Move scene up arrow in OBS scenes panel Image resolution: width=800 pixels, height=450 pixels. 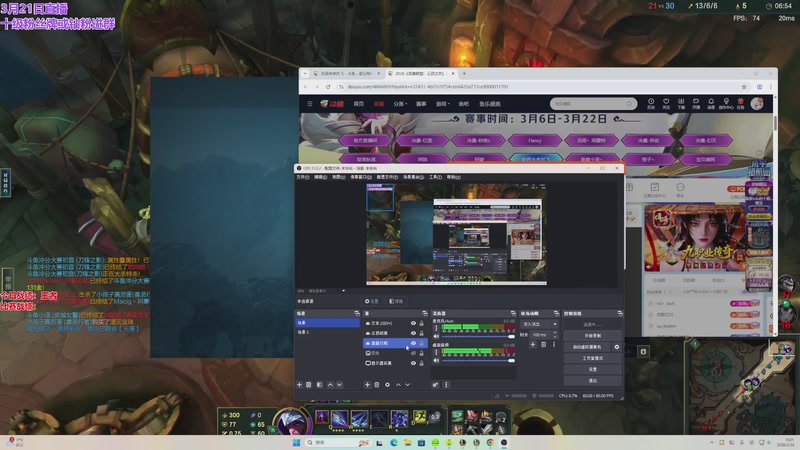click(330, 385)
